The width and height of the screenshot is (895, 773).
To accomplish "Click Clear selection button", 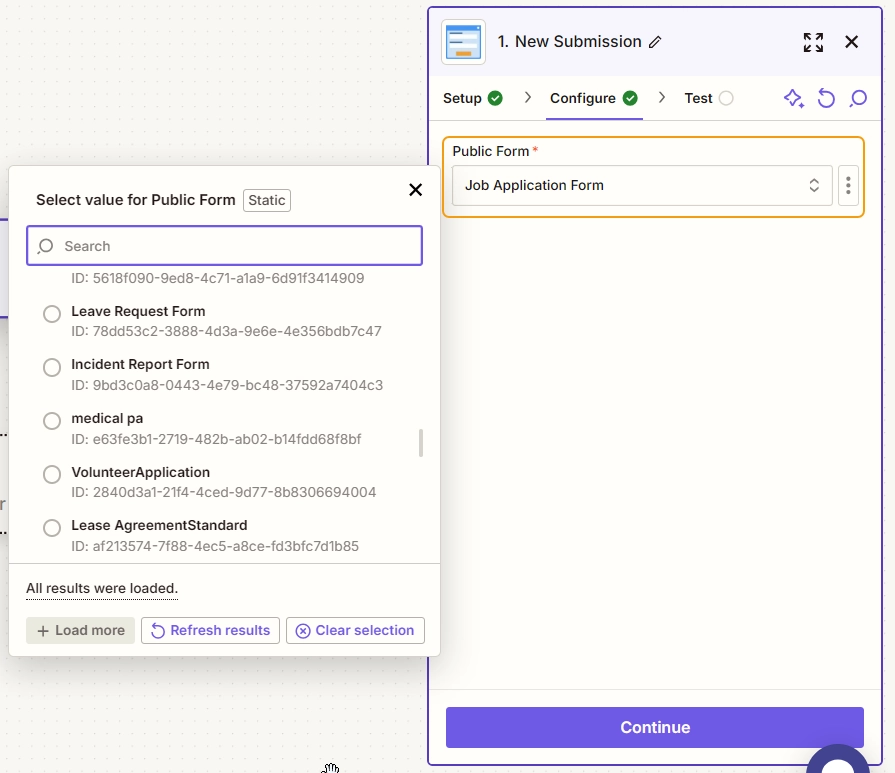I will coord(355,630).
